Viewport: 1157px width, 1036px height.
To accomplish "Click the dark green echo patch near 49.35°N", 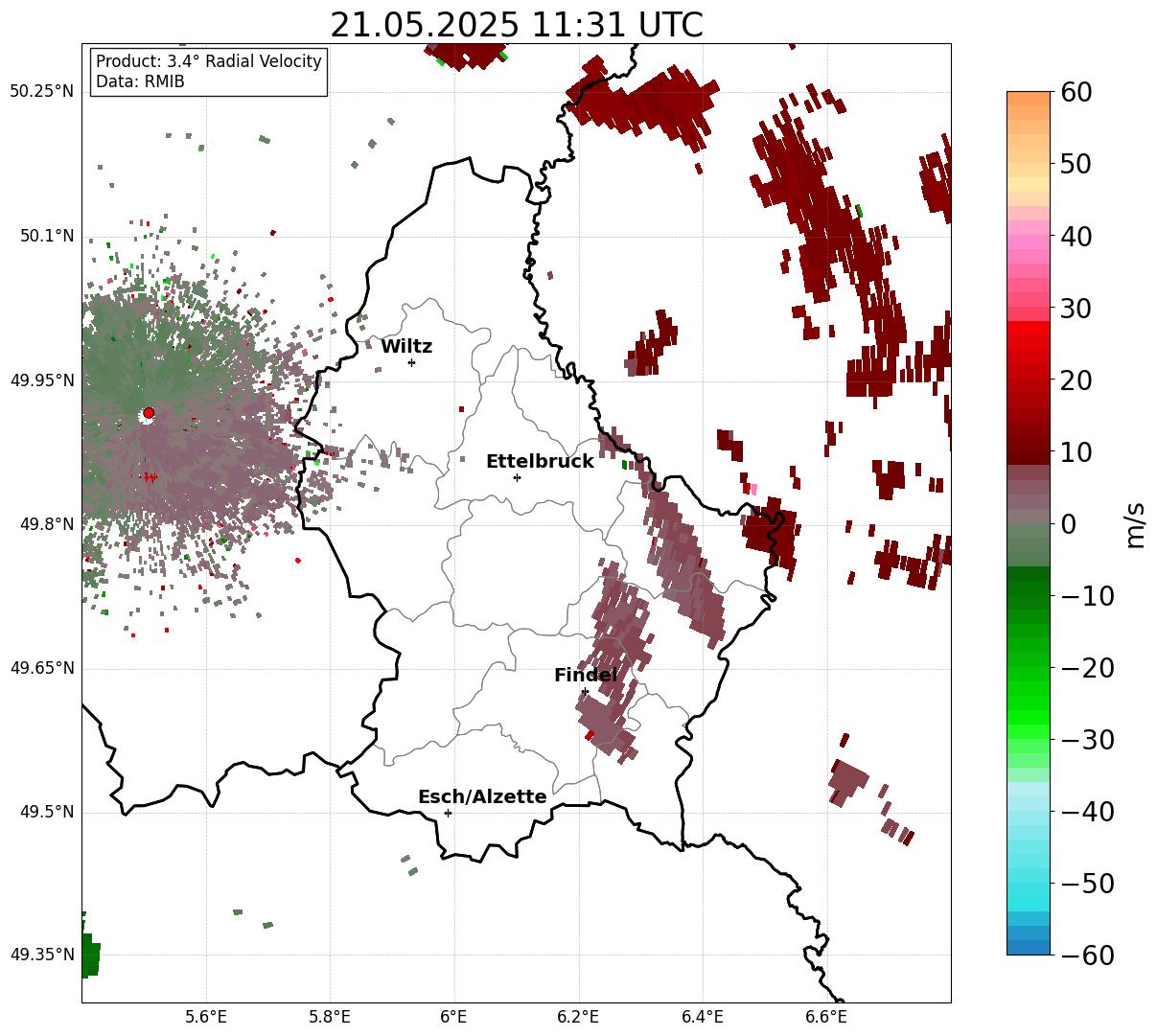I will click(x=90, y=955).
